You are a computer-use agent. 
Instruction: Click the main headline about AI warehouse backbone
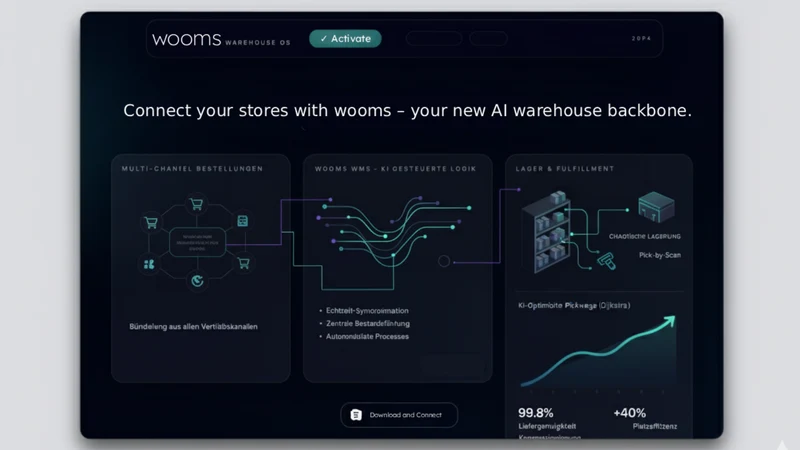click(407, 111)
